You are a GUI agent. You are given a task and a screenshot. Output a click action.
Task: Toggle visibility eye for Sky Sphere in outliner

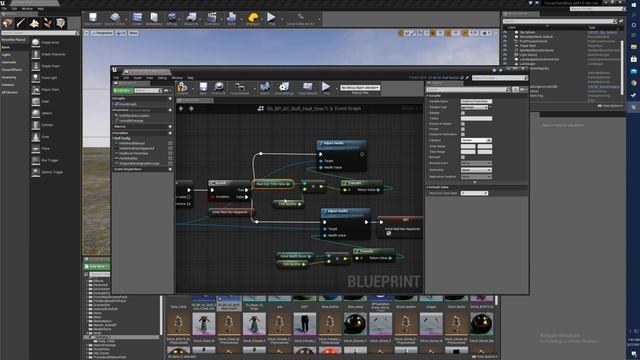[x=505, y=32]
